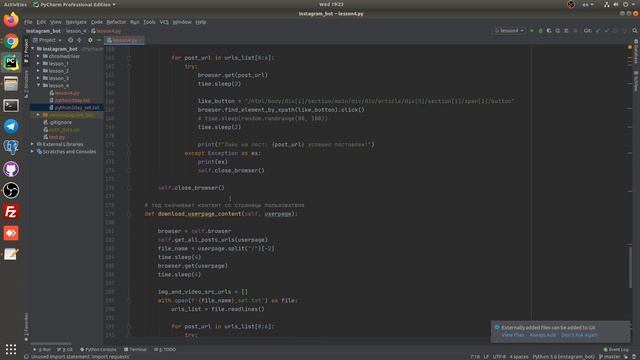Select .gitignore file in the tree

point(58,122)
